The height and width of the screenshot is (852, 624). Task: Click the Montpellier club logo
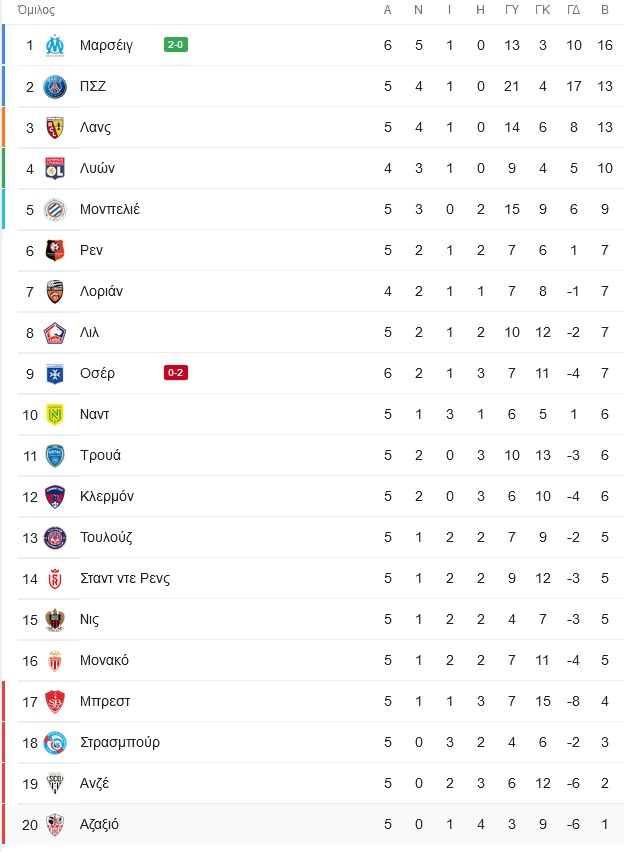[x=55, y=210]
